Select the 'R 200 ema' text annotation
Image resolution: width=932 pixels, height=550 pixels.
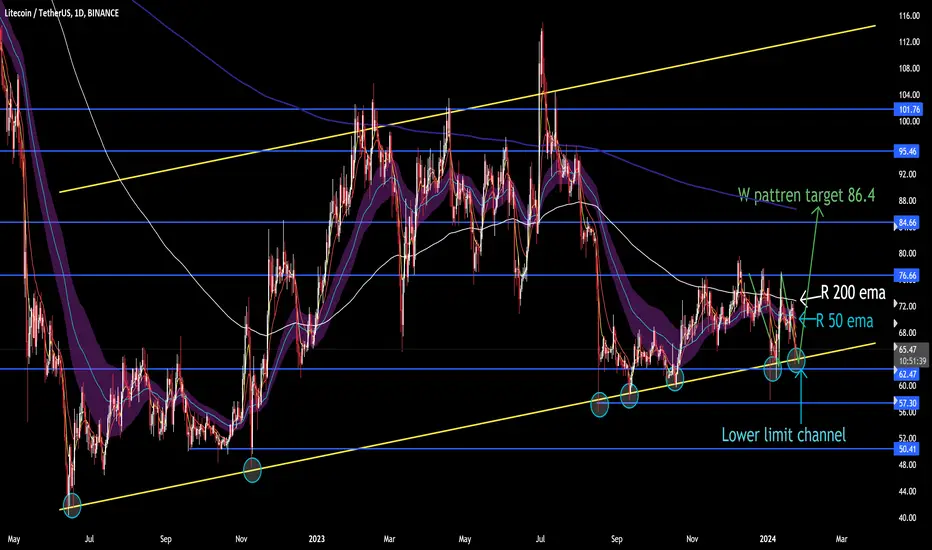tap(853, 293)
